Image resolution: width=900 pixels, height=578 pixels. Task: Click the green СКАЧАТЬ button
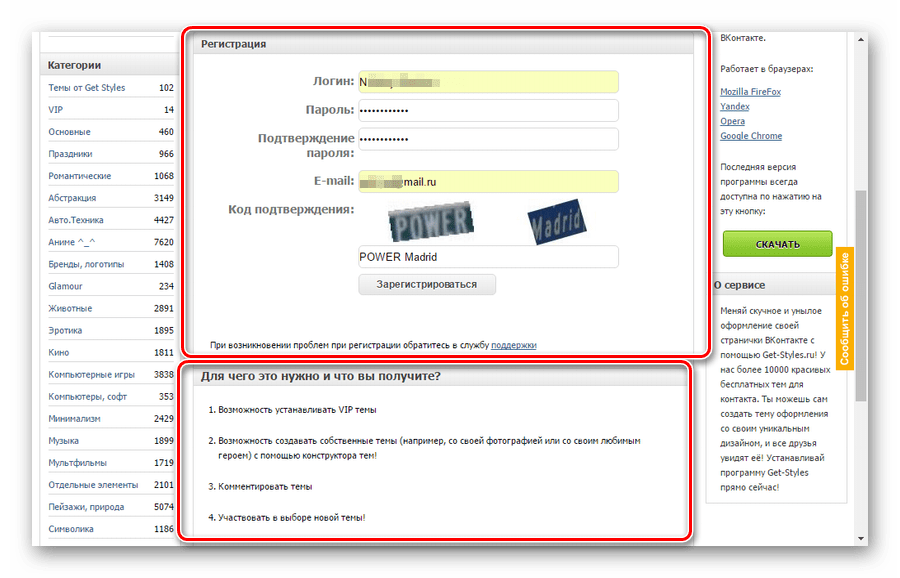tap(777, 244)
